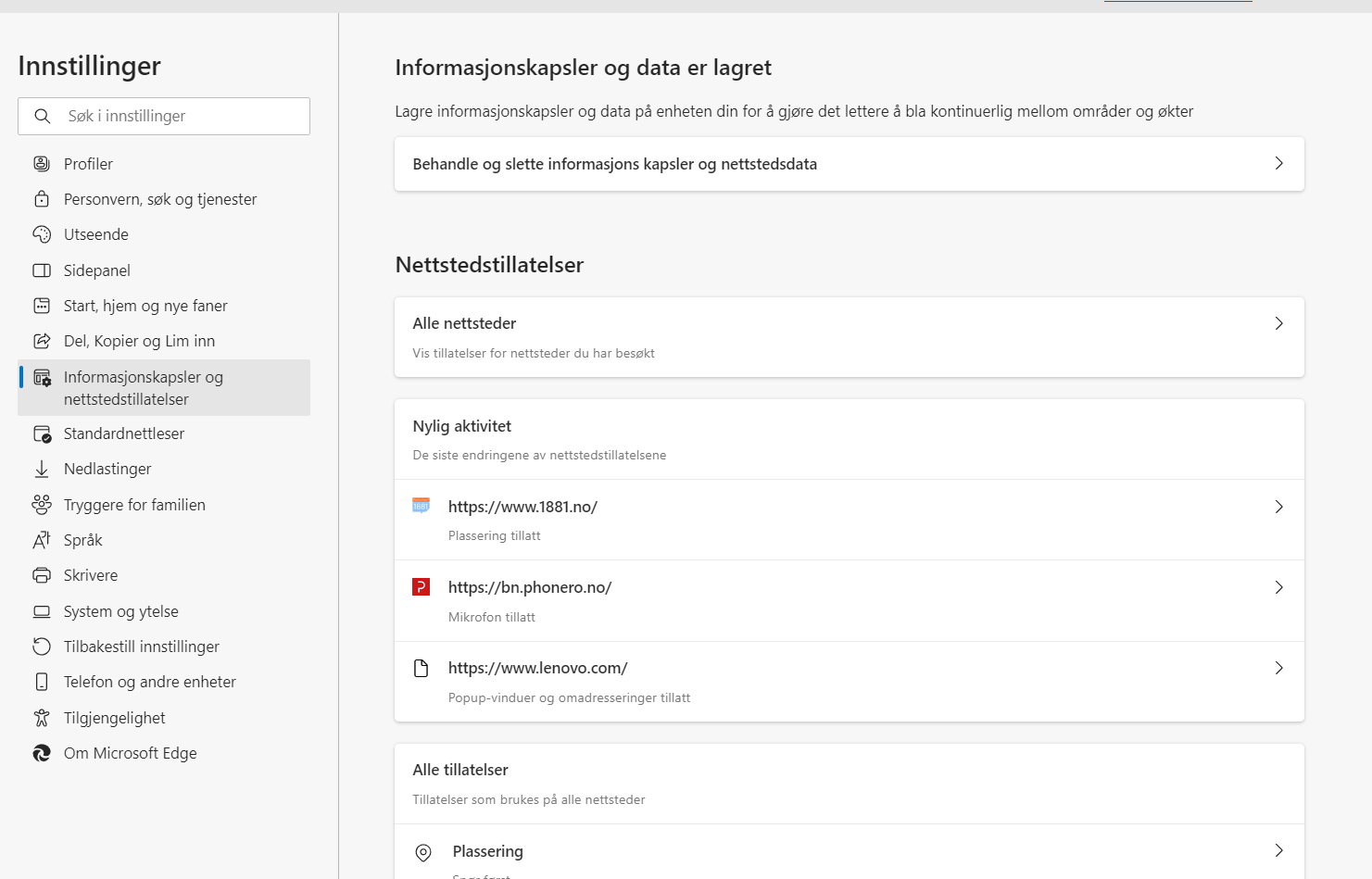The image size is (1372, 879).
Task: Open the Plassering permission chevron
Action: (x=1278, y=850)
